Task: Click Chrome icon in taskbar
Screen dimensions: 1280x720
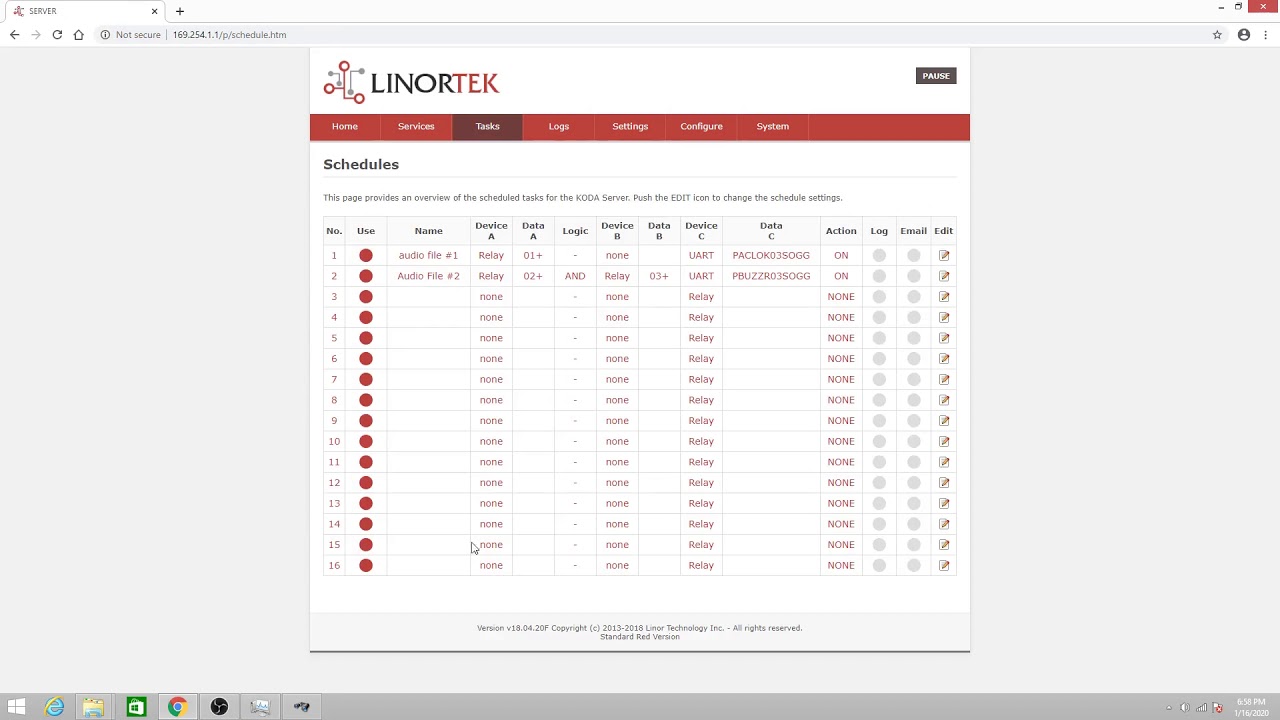Action: tap(177, 707)
